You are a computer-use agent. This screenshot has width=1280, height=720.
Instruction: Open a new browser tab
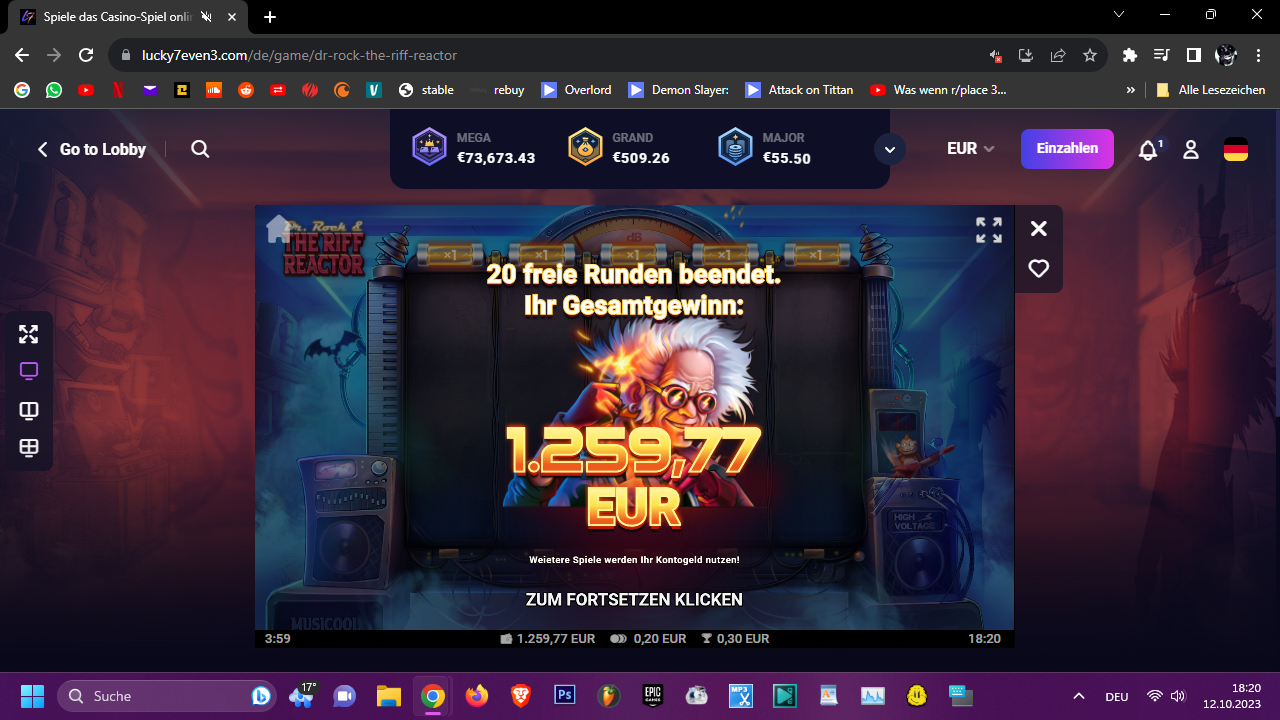click(270, 17)
